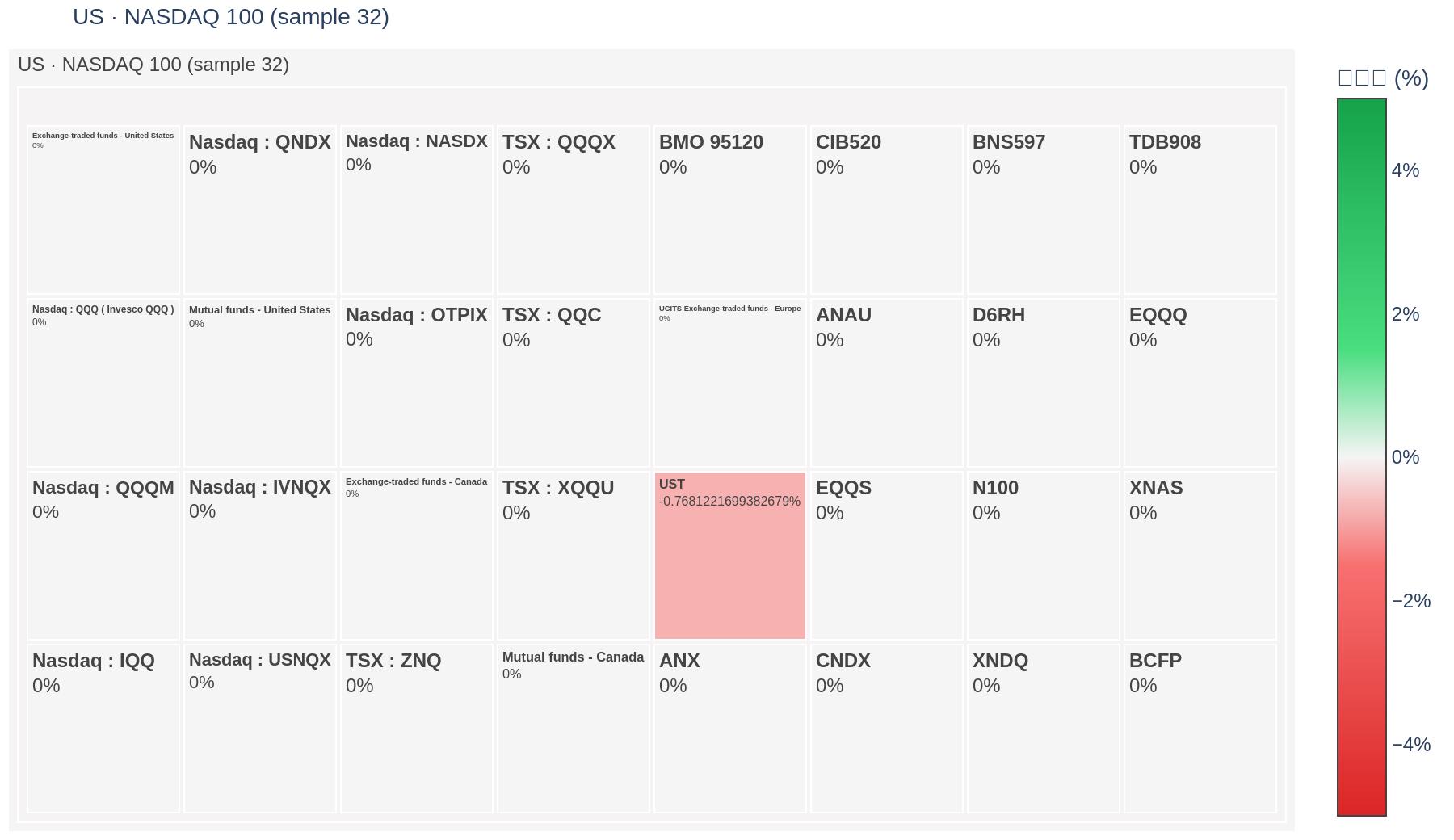This screenshot has width=1454, height=840.
Task: Click the 4% tick on the colorbar
Action: tap(1406, 170)
